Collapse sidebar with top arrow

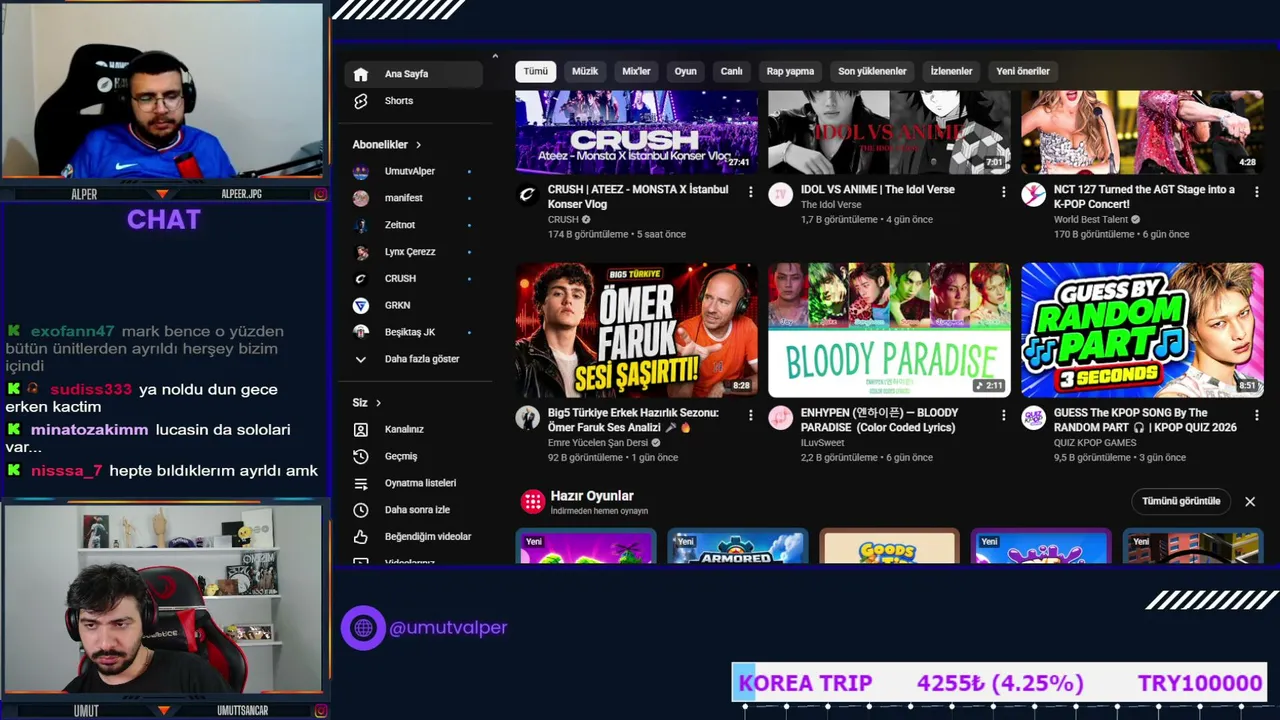click(494, 56)
